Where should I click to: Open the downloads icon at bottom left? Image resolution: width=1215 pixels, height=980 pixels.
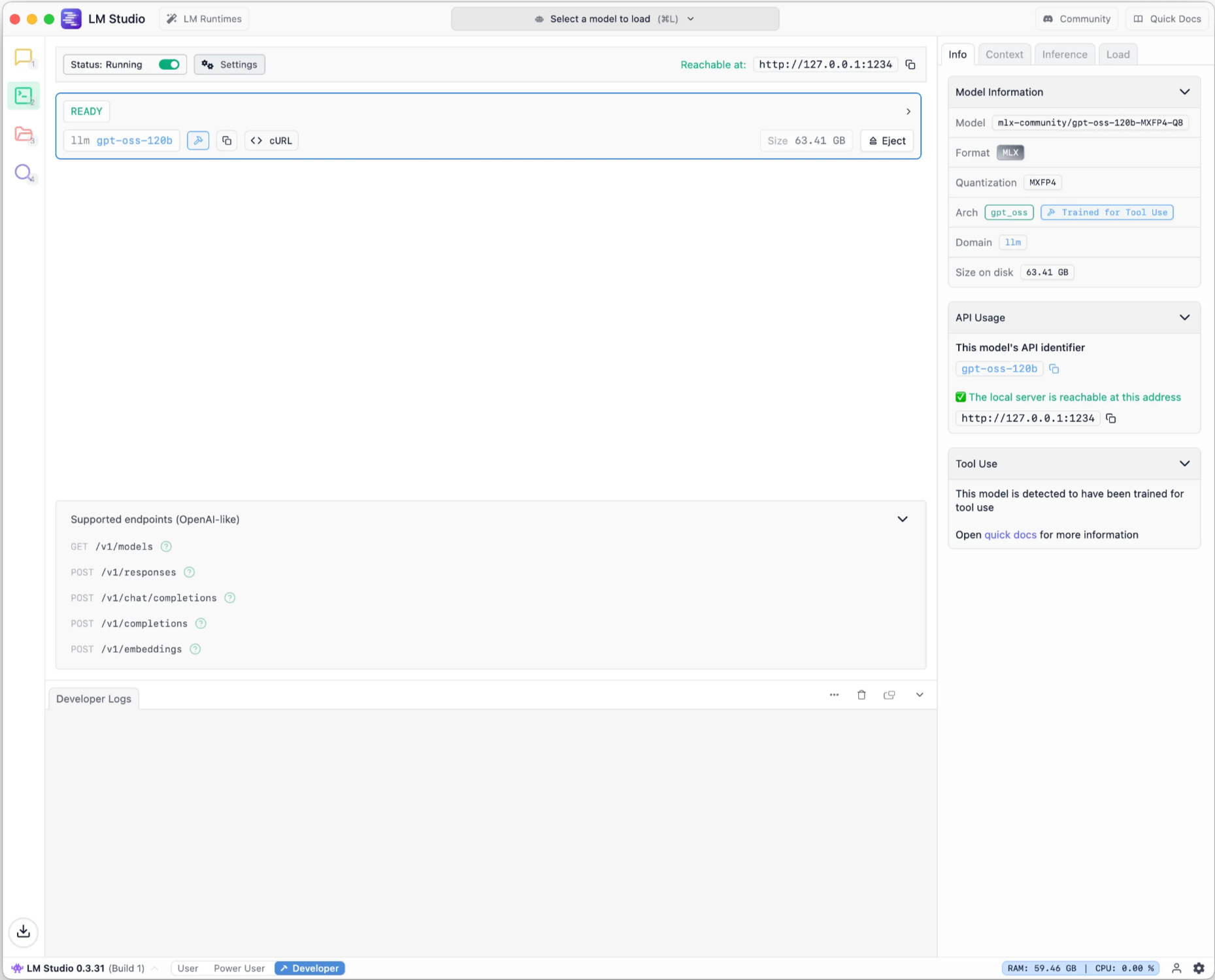pos(24,931)
